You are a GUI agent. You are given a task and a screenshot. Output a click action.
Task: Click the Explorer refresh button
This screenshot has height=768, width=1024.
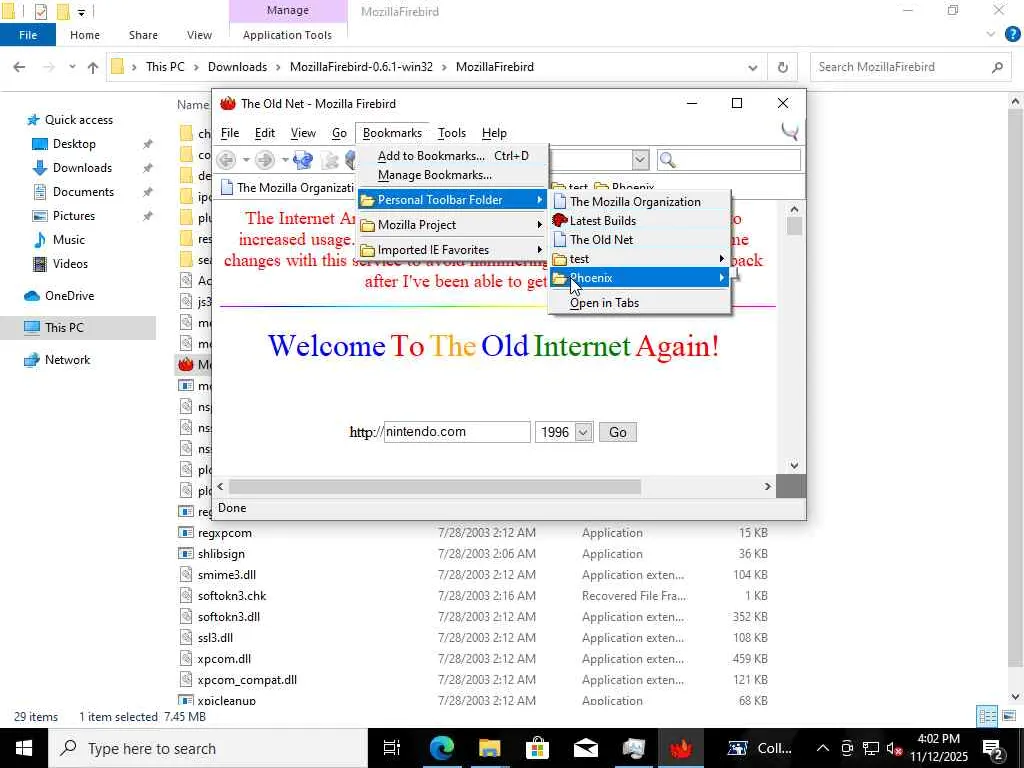[782, 67]
